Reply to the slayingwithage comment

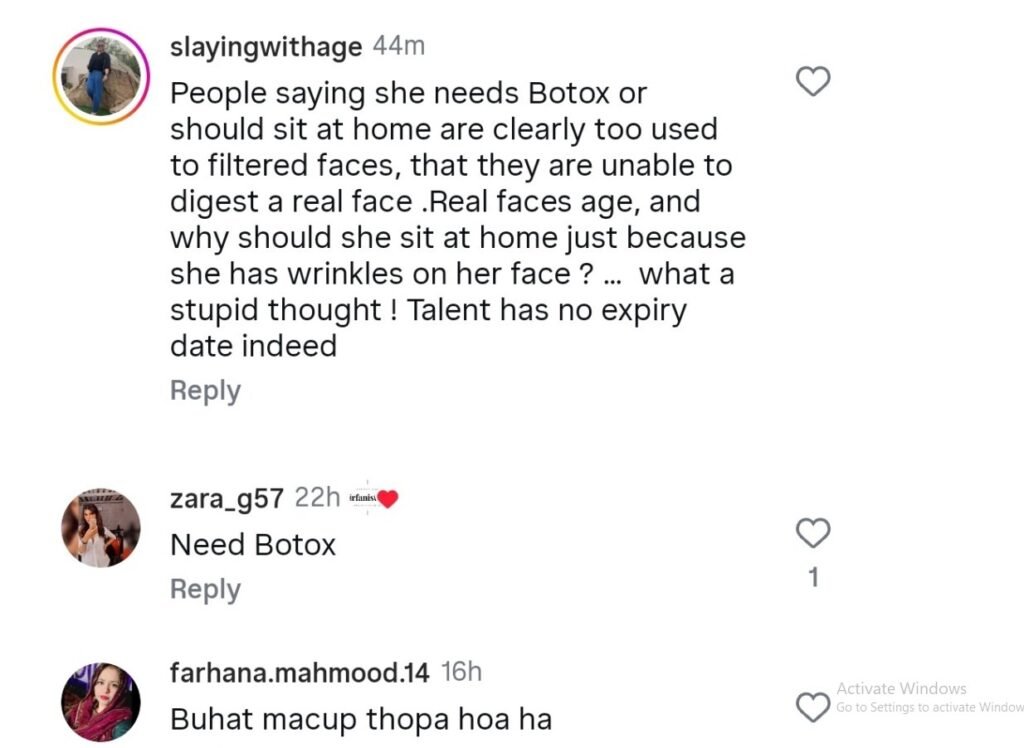click(205, 391)
